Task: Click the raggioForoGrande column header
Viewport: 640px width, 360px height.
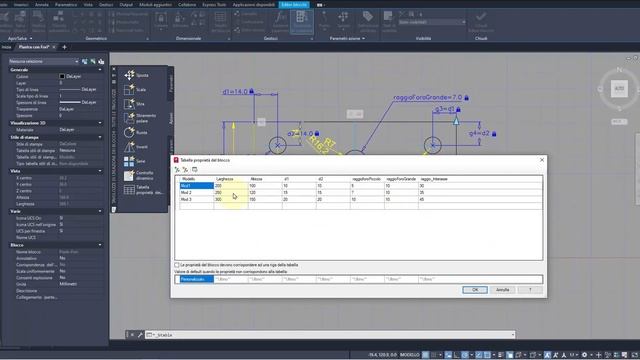Action: pos(401,179)
